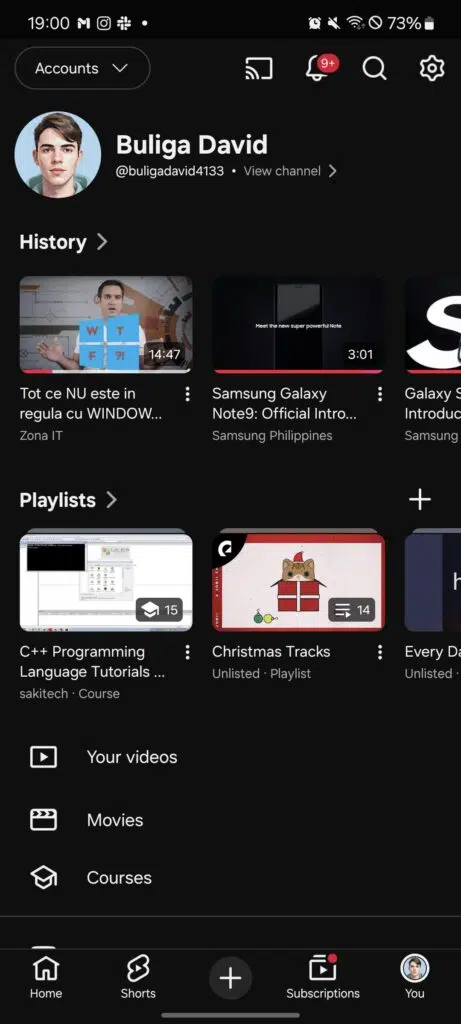Viewport: 461px width, 1024px height.
Task: Open the Movies entry
Action: pyautogui.click(x=230, y=820)
